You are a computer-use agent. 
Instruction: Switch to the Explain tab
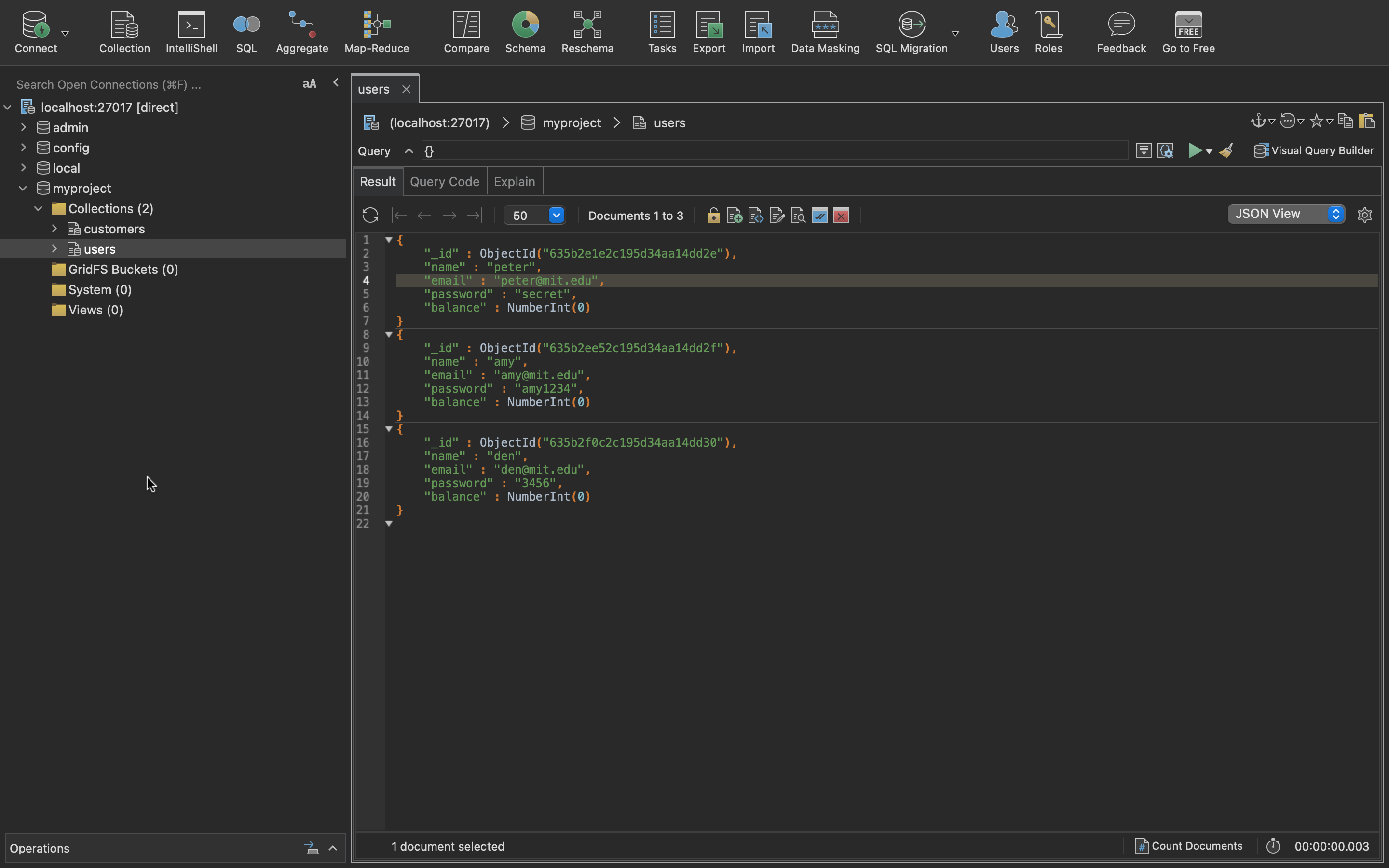(x=514, y=182)
